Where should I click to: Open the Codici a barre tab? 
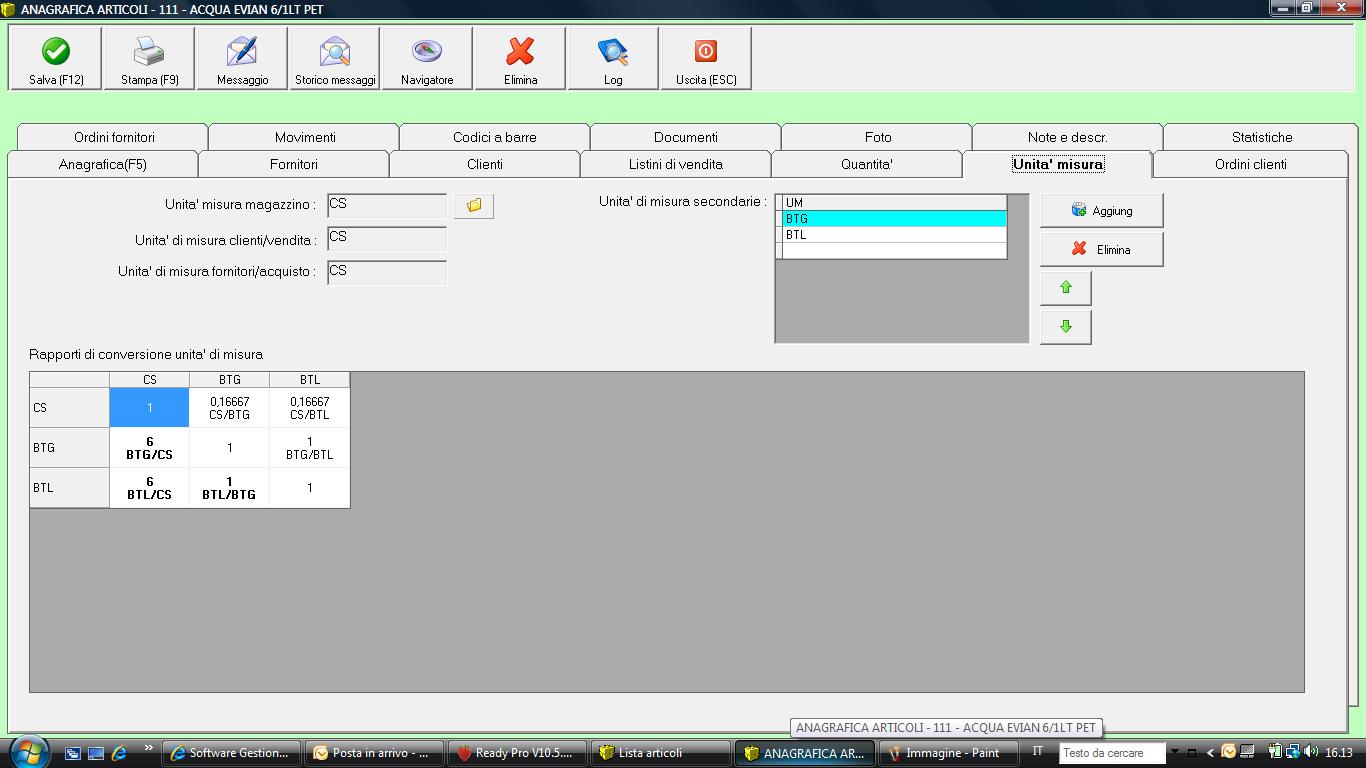click(x=494, y=137)
